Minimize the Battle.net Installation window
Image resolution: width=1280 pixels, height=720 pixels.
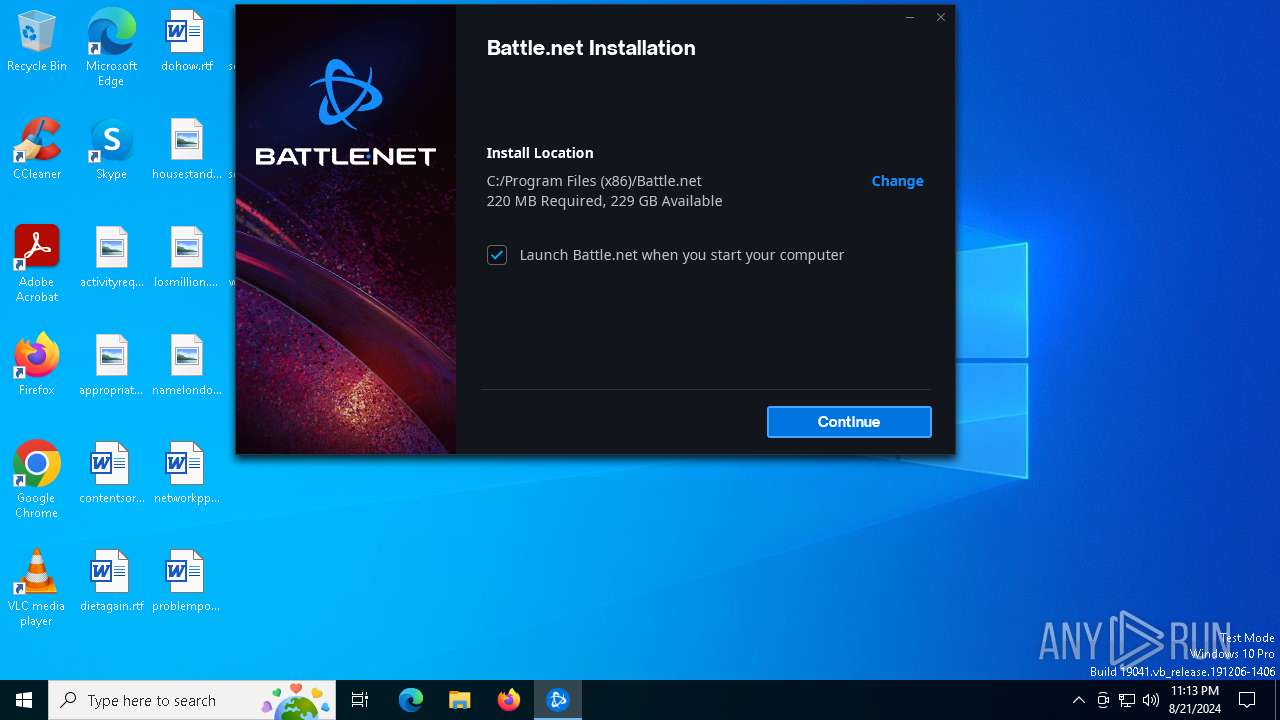pos(909,17)
